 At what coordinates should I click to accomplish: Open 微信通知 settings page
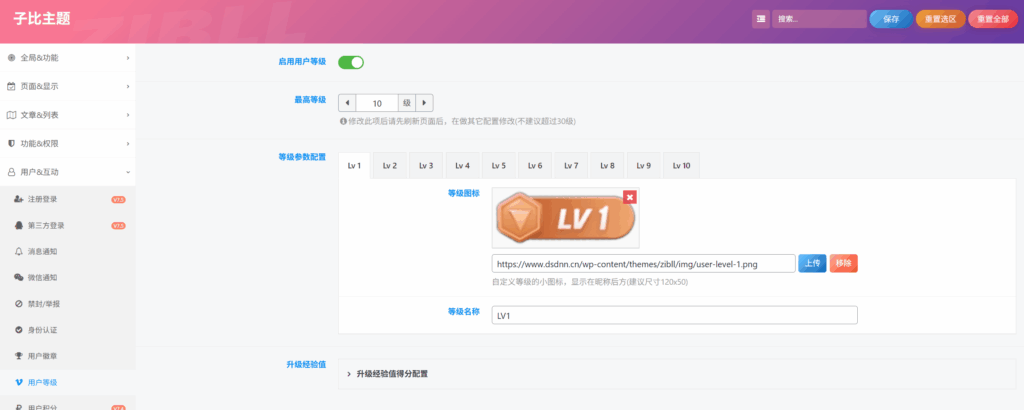click(68, 277)
